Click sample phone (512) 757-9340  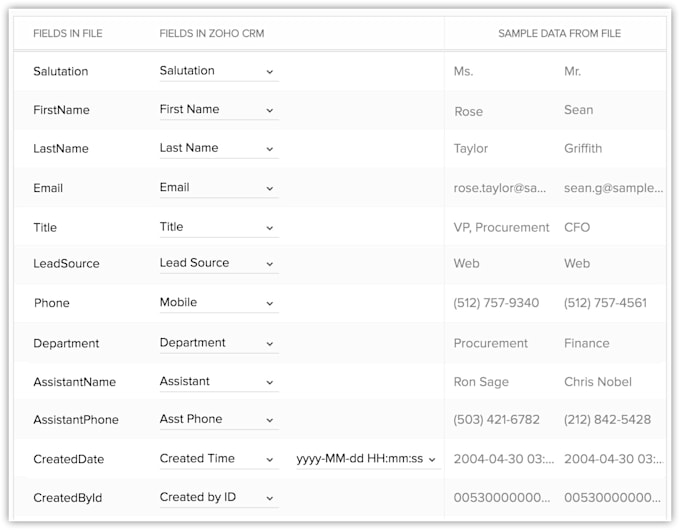point(496,303)
